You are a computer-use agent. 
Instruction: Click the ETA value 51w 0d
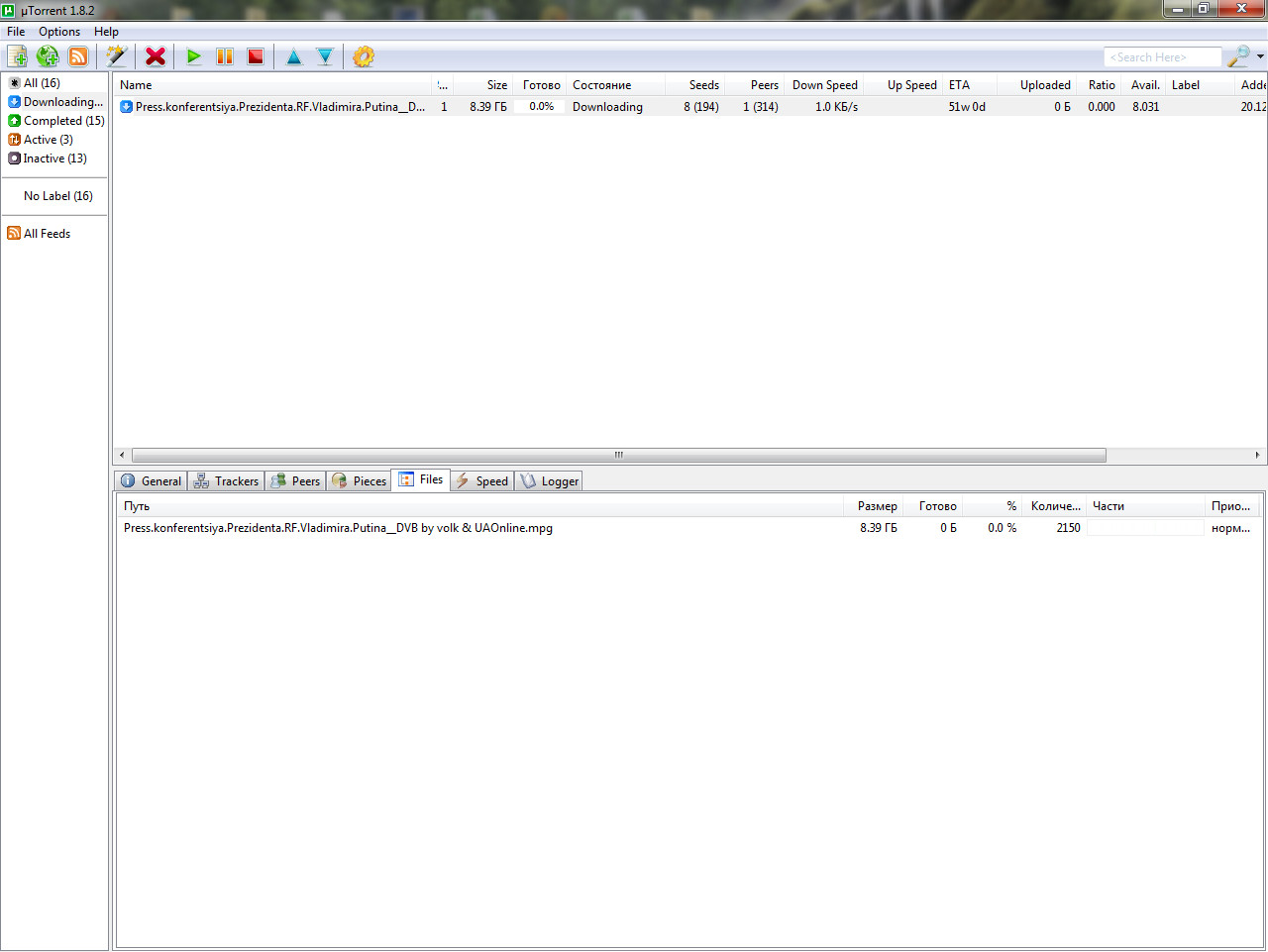[x=967, y=107]
